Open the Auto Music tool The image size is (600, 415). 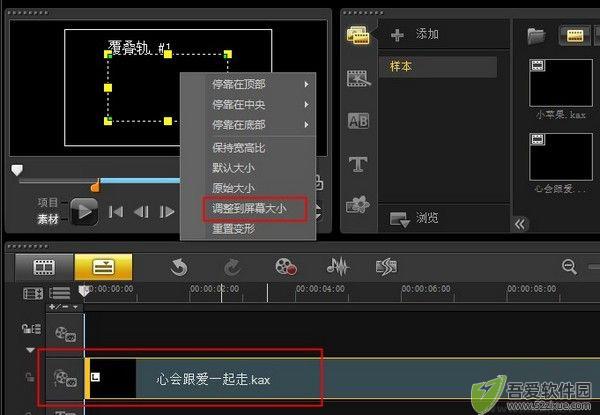[x=386, y=267]
